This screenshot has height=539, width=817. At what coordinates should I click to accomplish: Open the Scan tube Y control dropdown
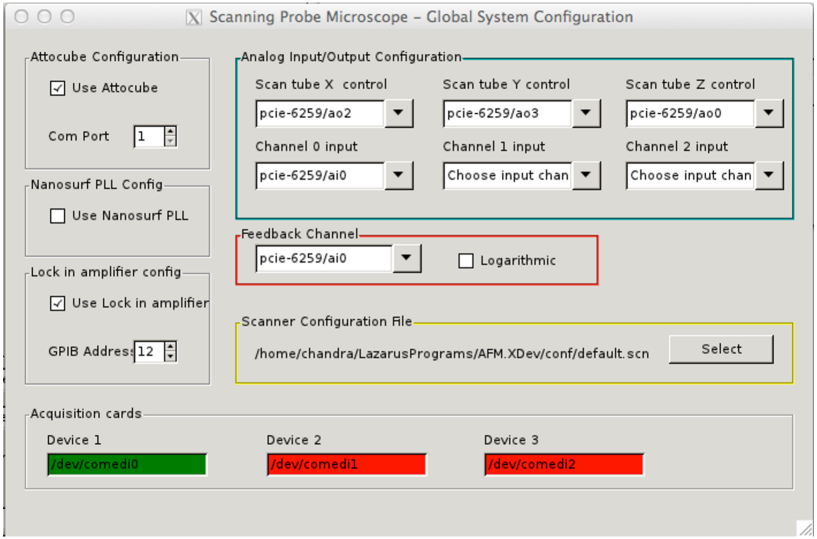click(586, 113)
